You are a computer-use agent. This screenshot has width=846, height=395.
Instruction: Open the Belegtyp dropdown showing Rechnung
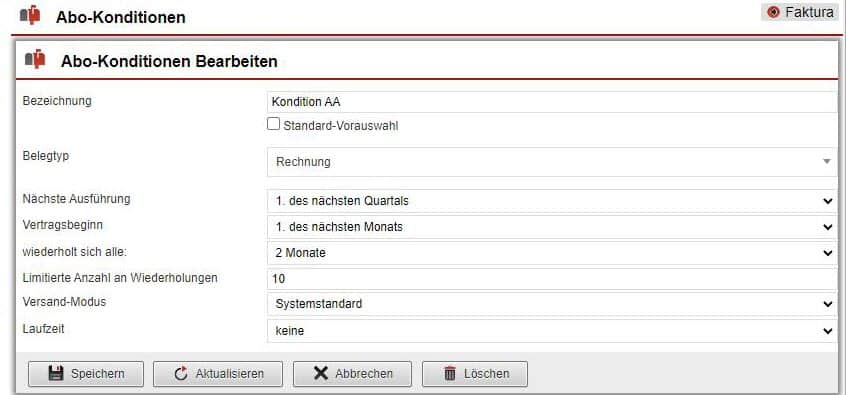(x=551, y=161)
